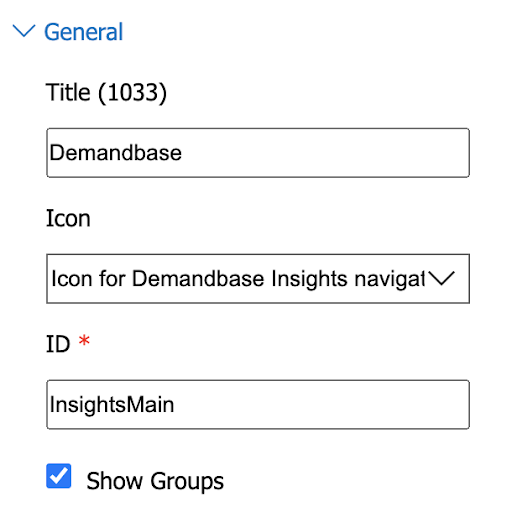512x512 pixels.
Task: Click the Show Groups label text
Action: pyautogui.click(x=155, y=481)
